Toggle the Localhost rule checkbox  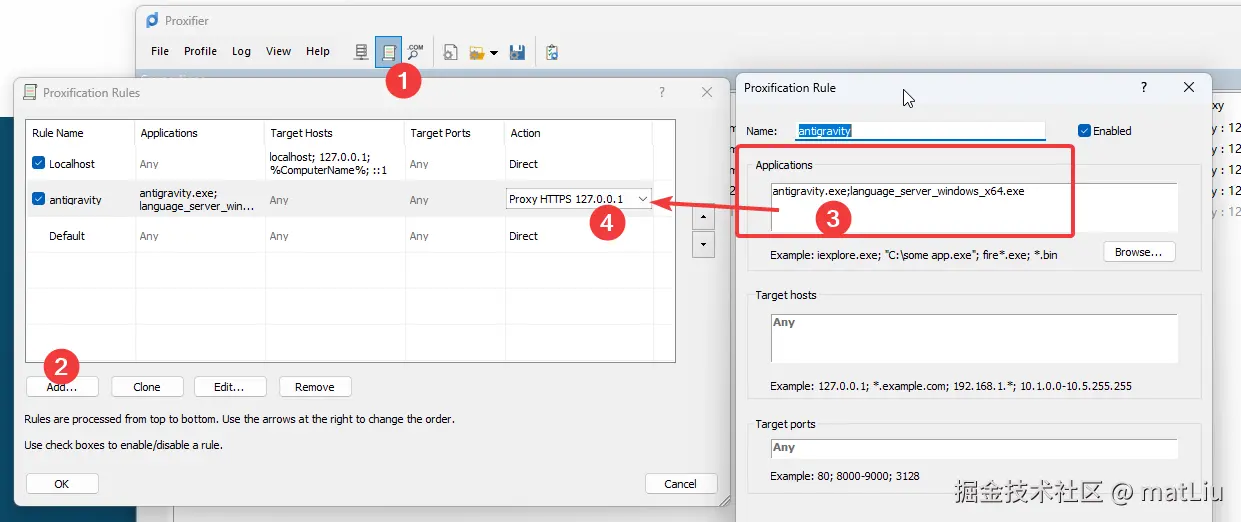coord(39,163)
